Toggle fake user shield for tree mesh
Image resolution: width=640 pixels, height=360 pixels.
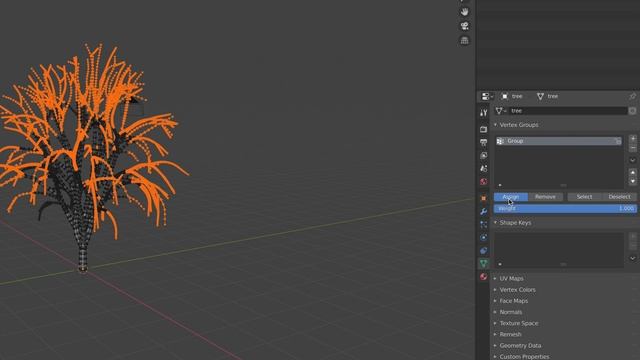632,111
